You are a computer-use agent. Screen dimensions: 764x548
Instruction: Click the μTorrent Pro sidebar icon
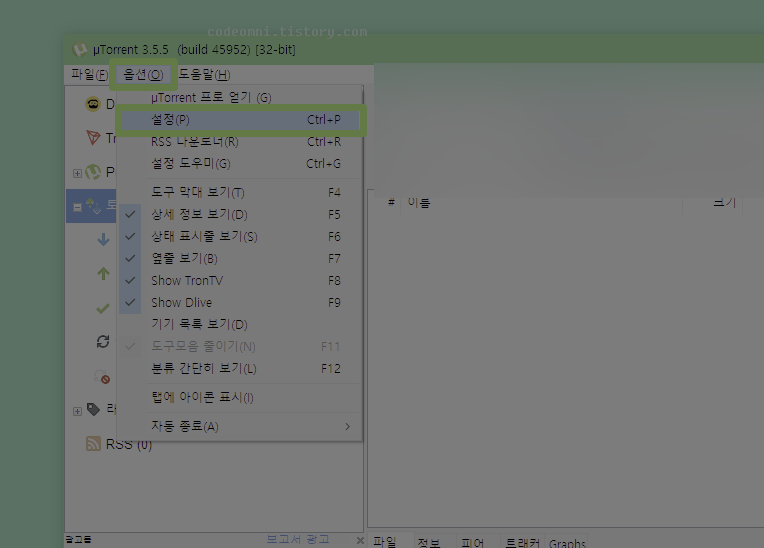(93, 172)
